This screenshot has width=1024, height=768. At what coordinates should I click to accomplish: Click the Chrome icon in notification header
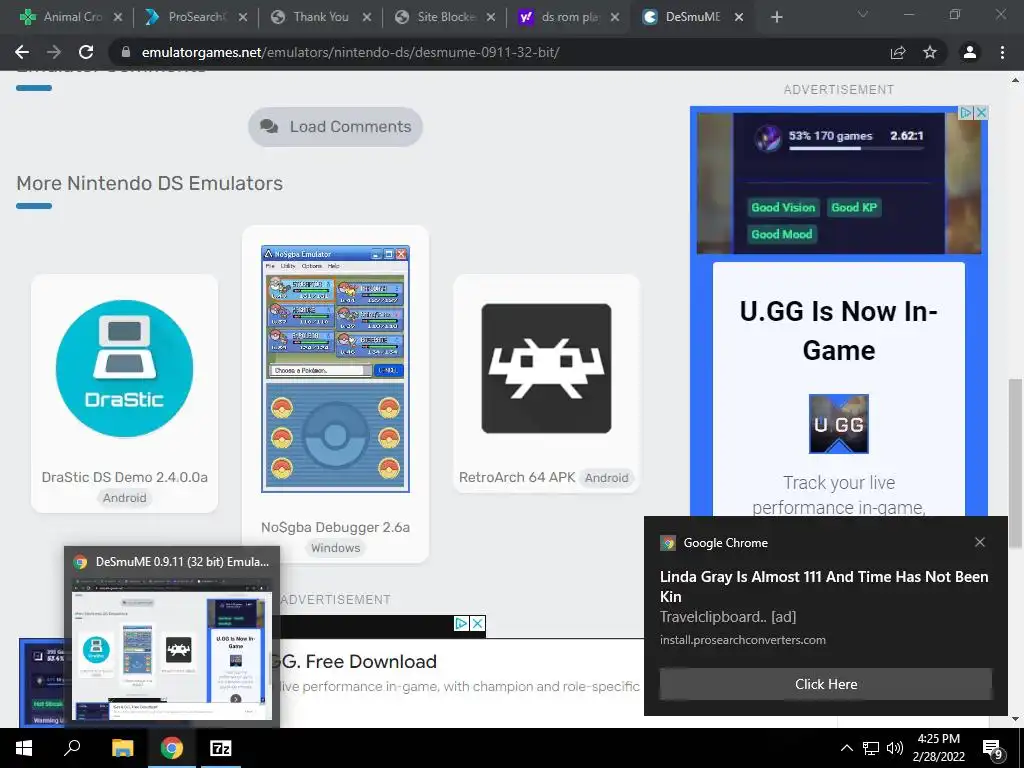click(x=667, y=543)
